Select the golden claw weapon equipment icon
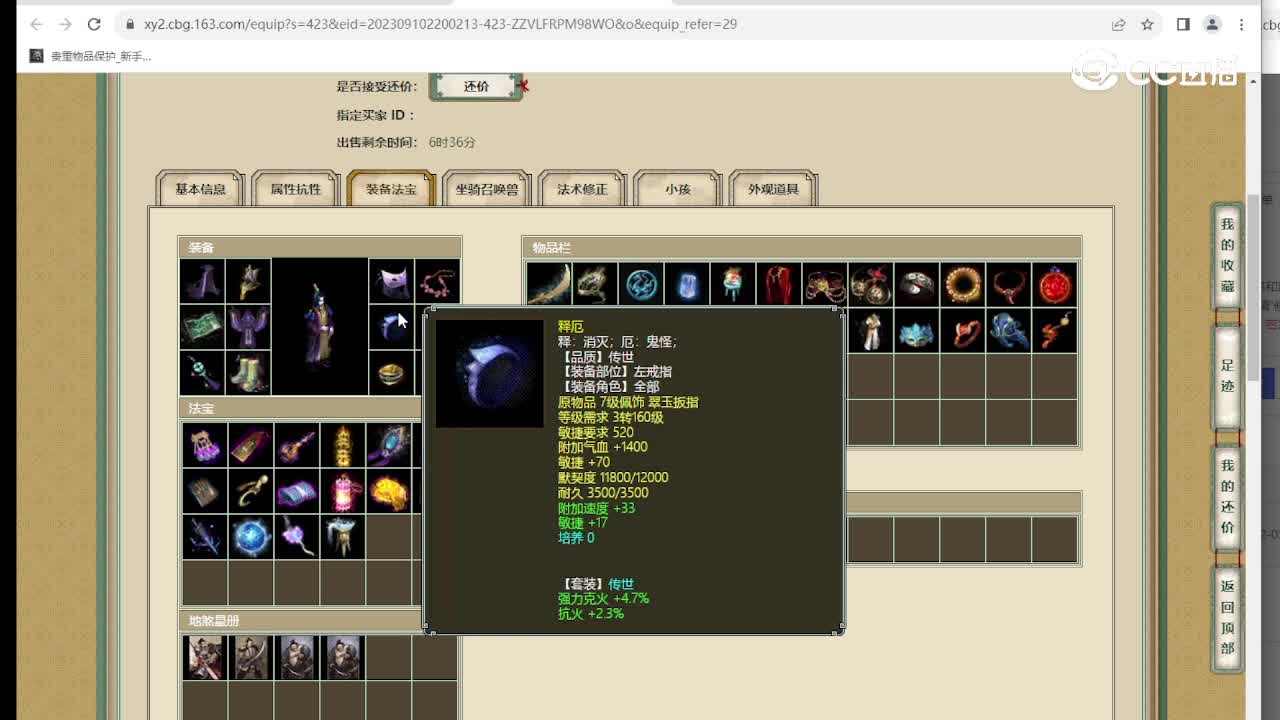This screenshot has width=1280, height=720. (248, 282)
